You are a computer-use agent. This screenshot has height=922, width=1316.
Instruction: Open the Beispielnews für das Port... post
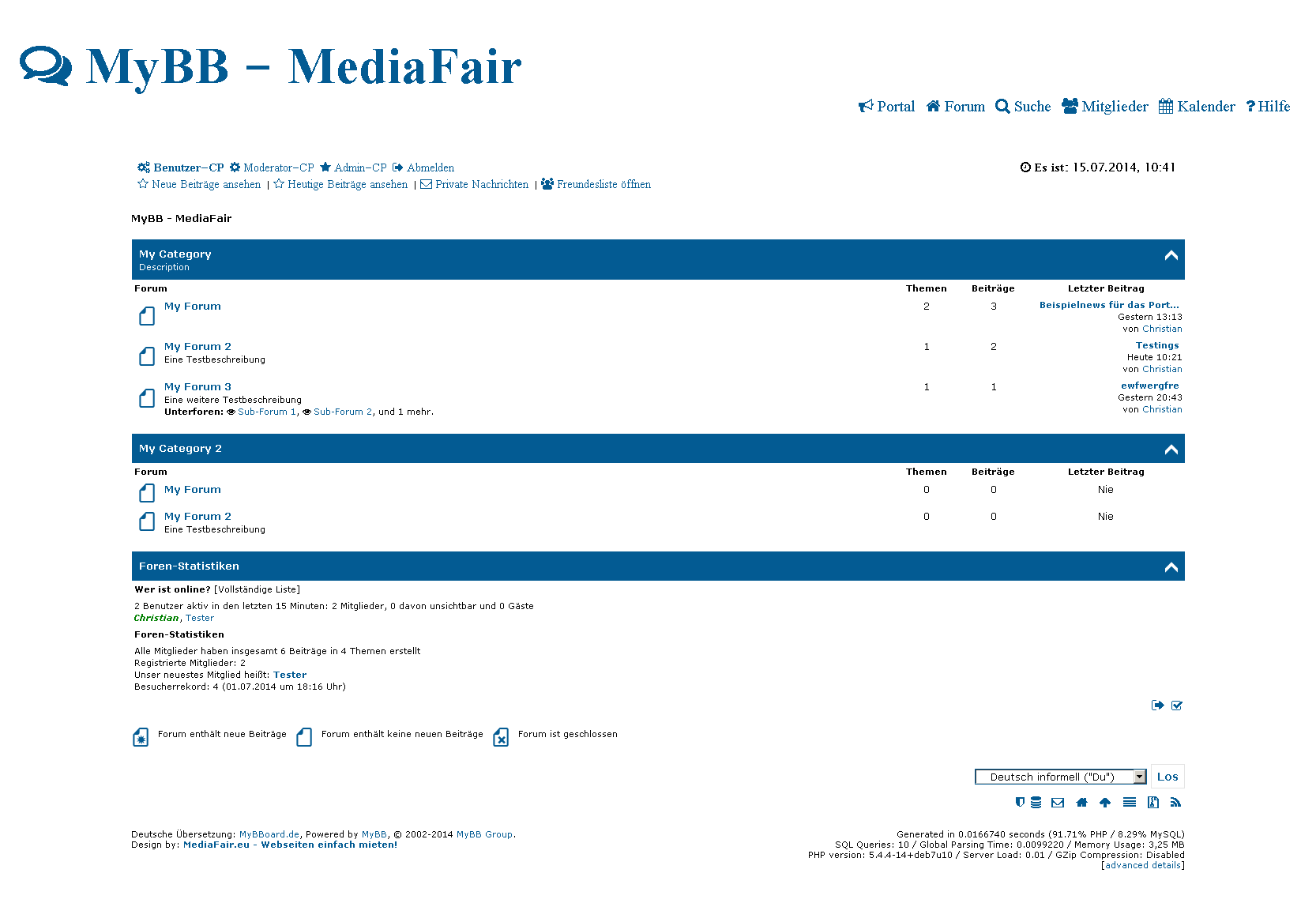click(x=1109, y=305)
